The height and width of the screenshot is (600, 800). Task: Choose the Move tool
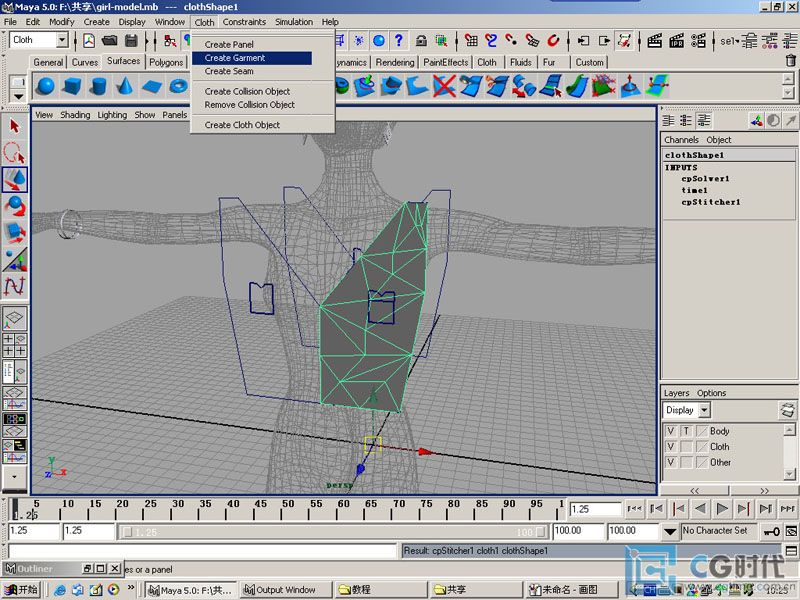(14, 180)
